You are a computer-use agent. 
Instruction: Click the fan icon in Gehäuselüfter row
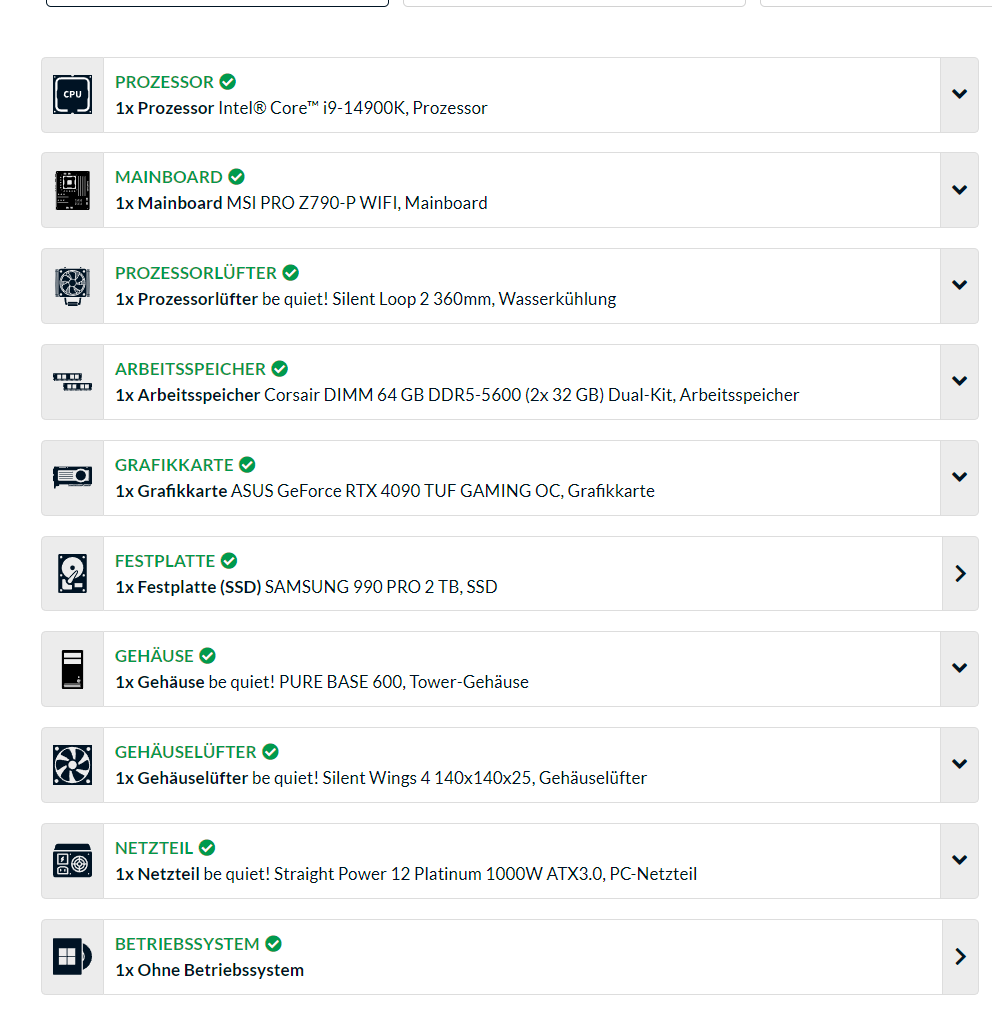pyautogui.click(x=73, y=765)
